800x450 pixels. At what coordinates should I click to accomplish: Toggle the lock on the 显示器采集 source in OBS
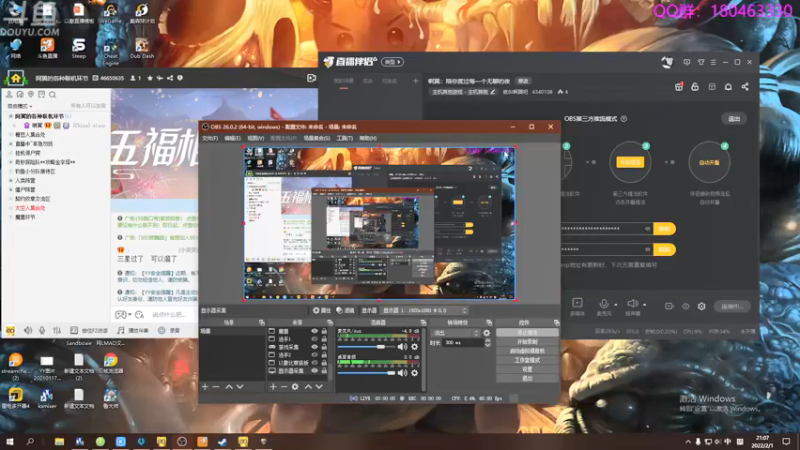click(324, 371)
